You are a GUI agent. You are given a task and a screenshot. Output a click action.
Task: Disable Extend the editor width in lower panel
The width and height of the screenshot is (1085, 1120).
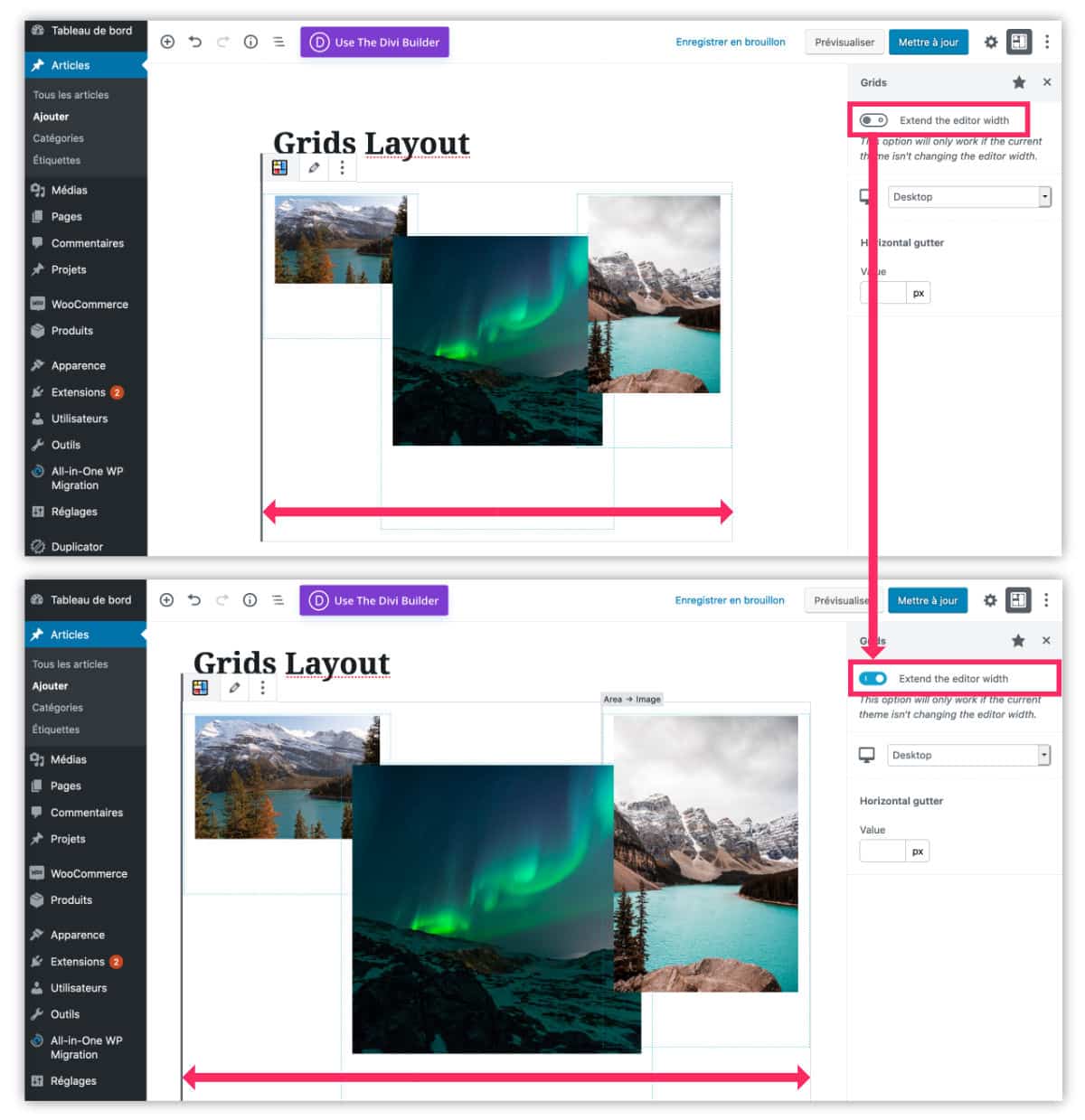pyautogui.click(x=875, y=677)
